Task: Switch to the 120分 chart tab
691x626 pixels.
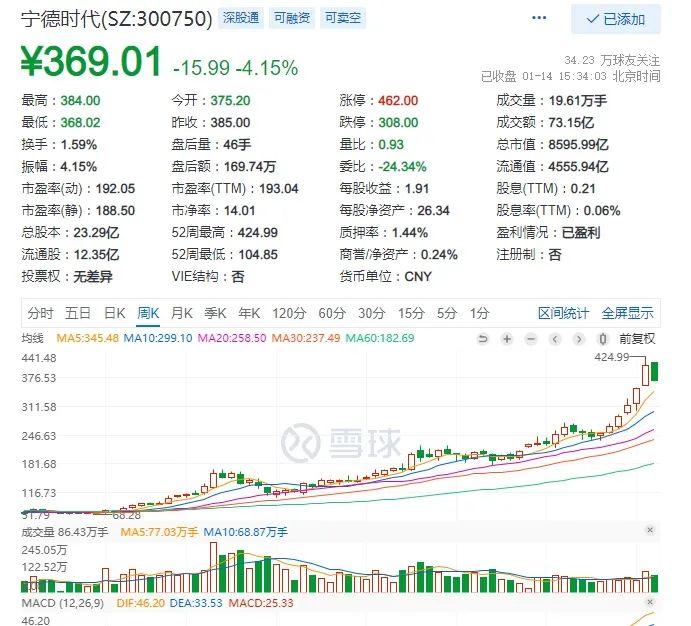Action: [x=289, y=313]
